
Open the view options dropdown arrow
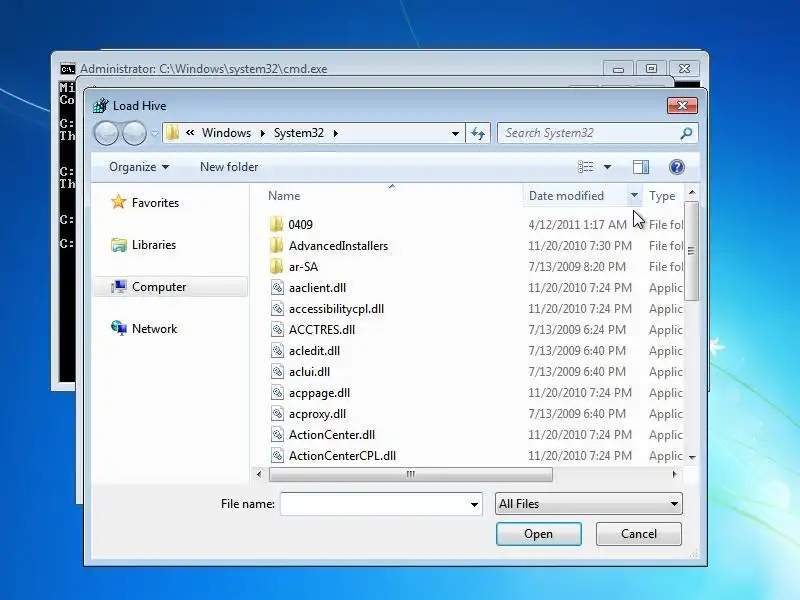coord(608,167)
